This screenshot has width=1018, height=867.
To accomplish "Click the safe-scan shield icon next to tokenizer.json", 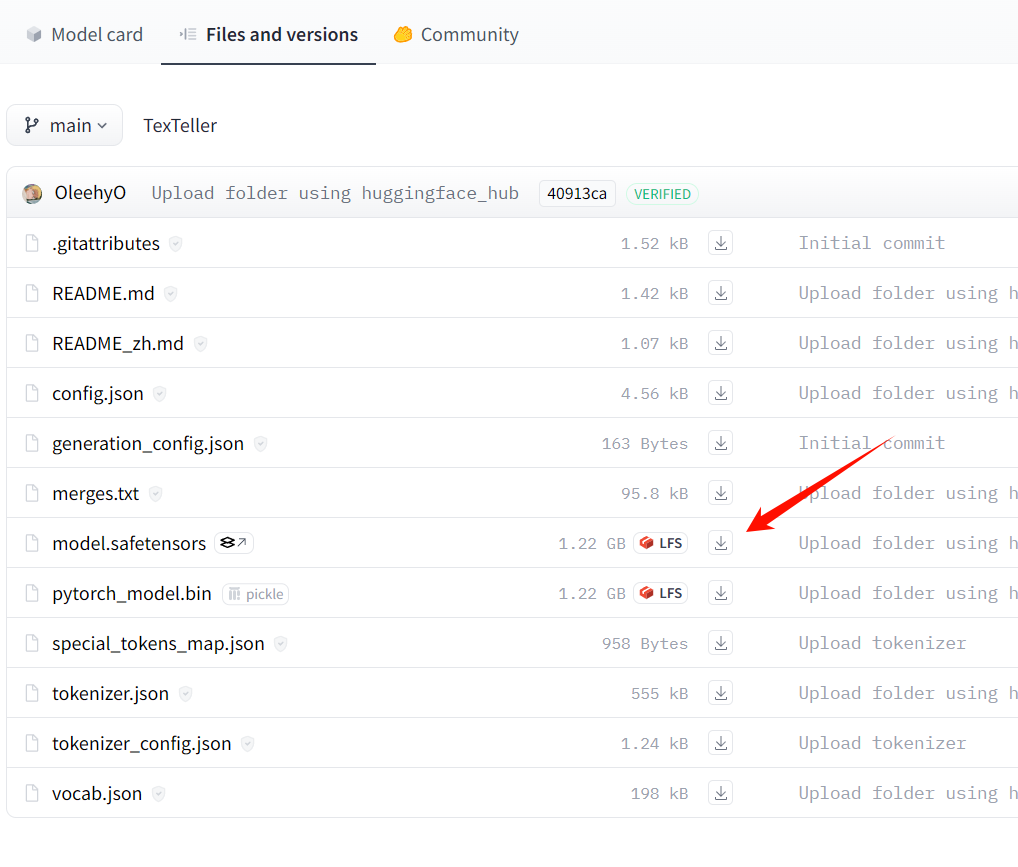I will (186, 694).
